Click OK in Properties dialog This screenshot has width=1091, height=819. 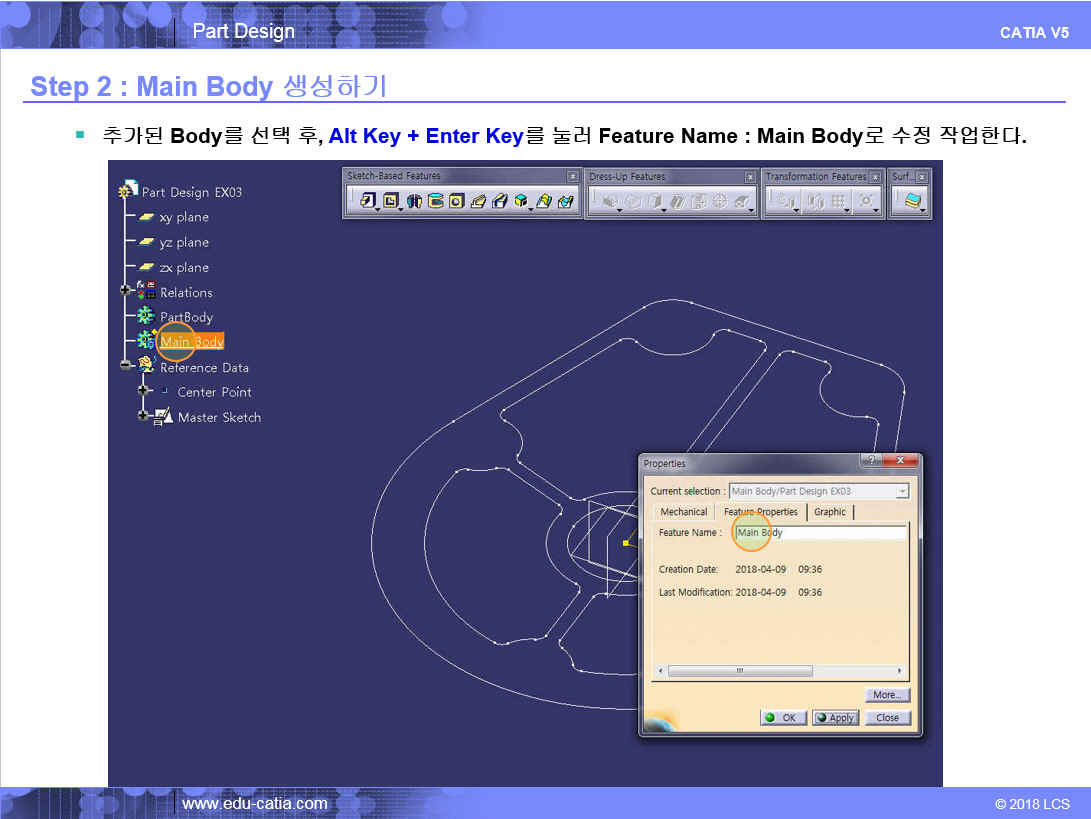pos(783,717)
